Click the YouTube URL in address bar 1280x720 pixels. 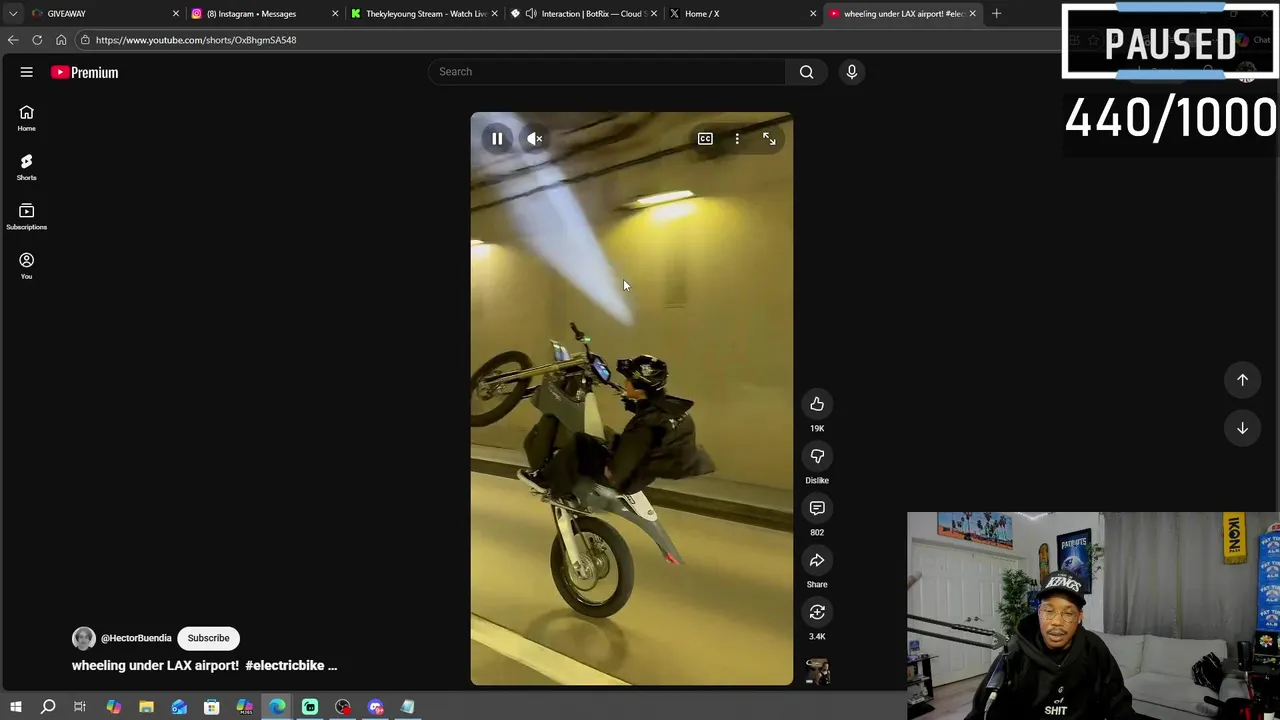[x=196, y=40]
